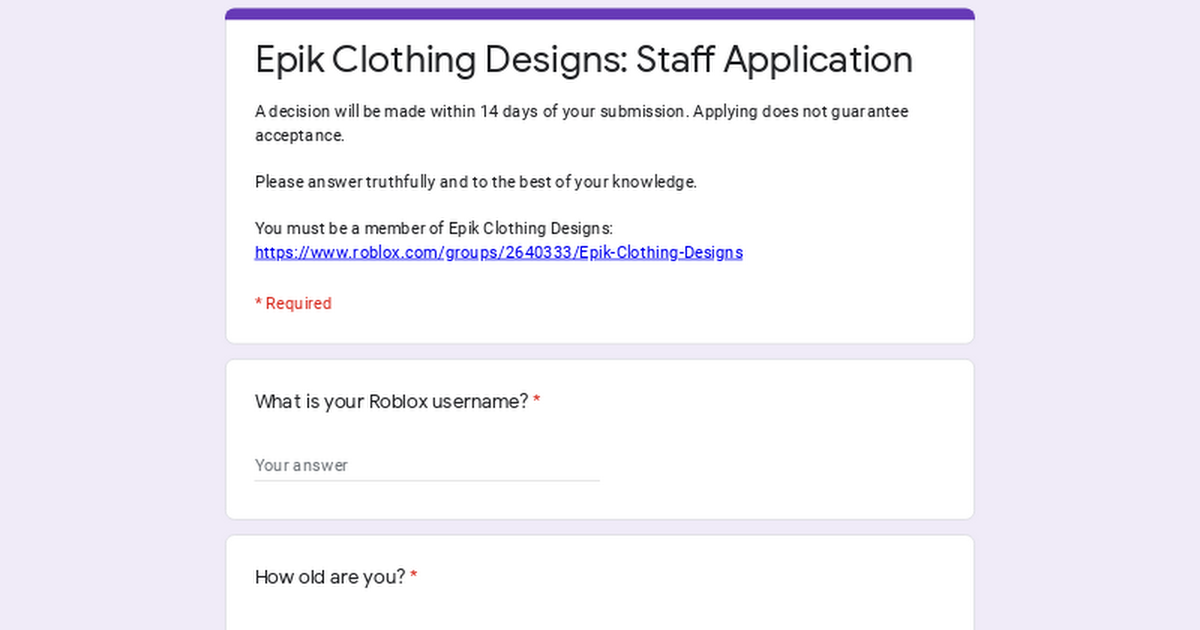Screen dimensions: 1200x630
Task: Click the underline beneath the "Your answer" placeholder
Action: pyautogui.click(x=427, y=480)
